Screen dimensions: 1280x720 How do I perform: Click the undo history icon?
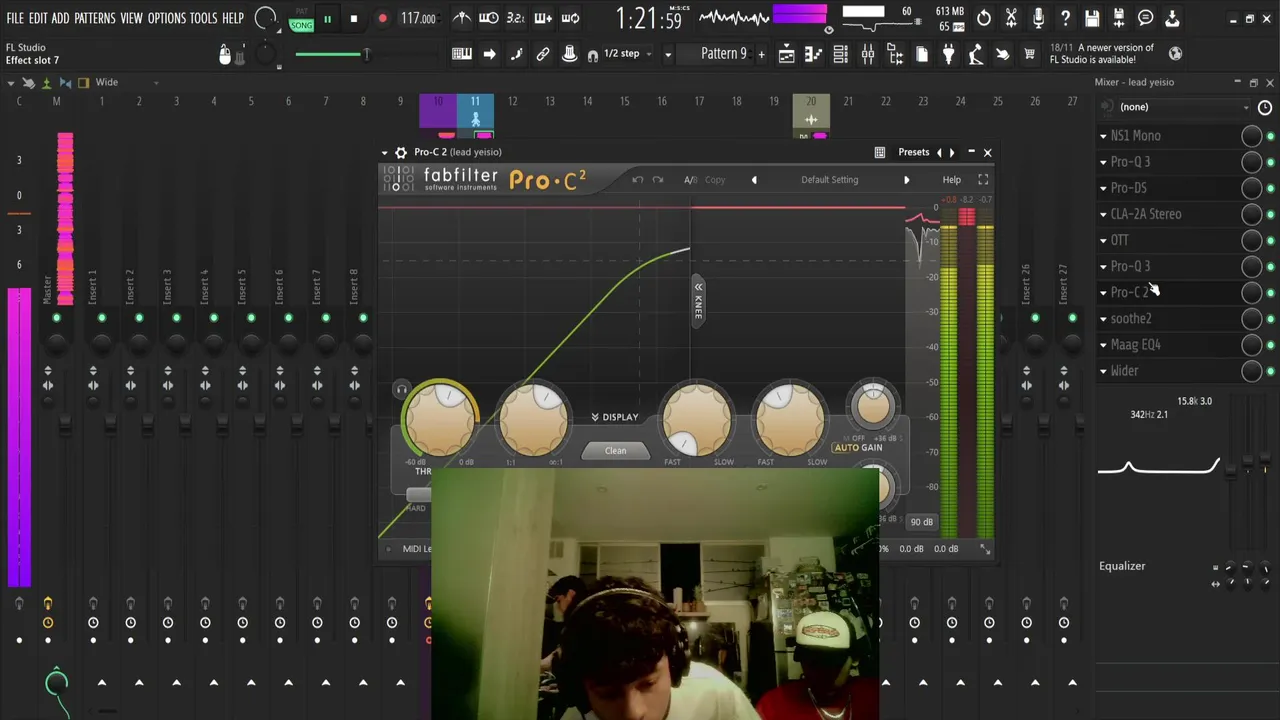coord(984,19)
